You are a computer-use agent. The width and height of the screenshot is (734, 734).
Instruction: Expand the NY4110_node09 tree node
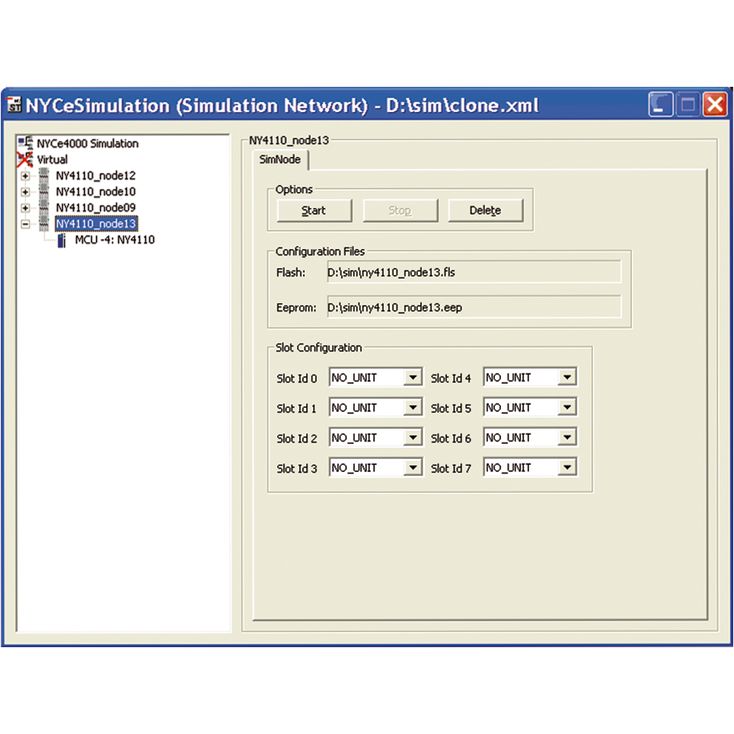tap(25, 208)
